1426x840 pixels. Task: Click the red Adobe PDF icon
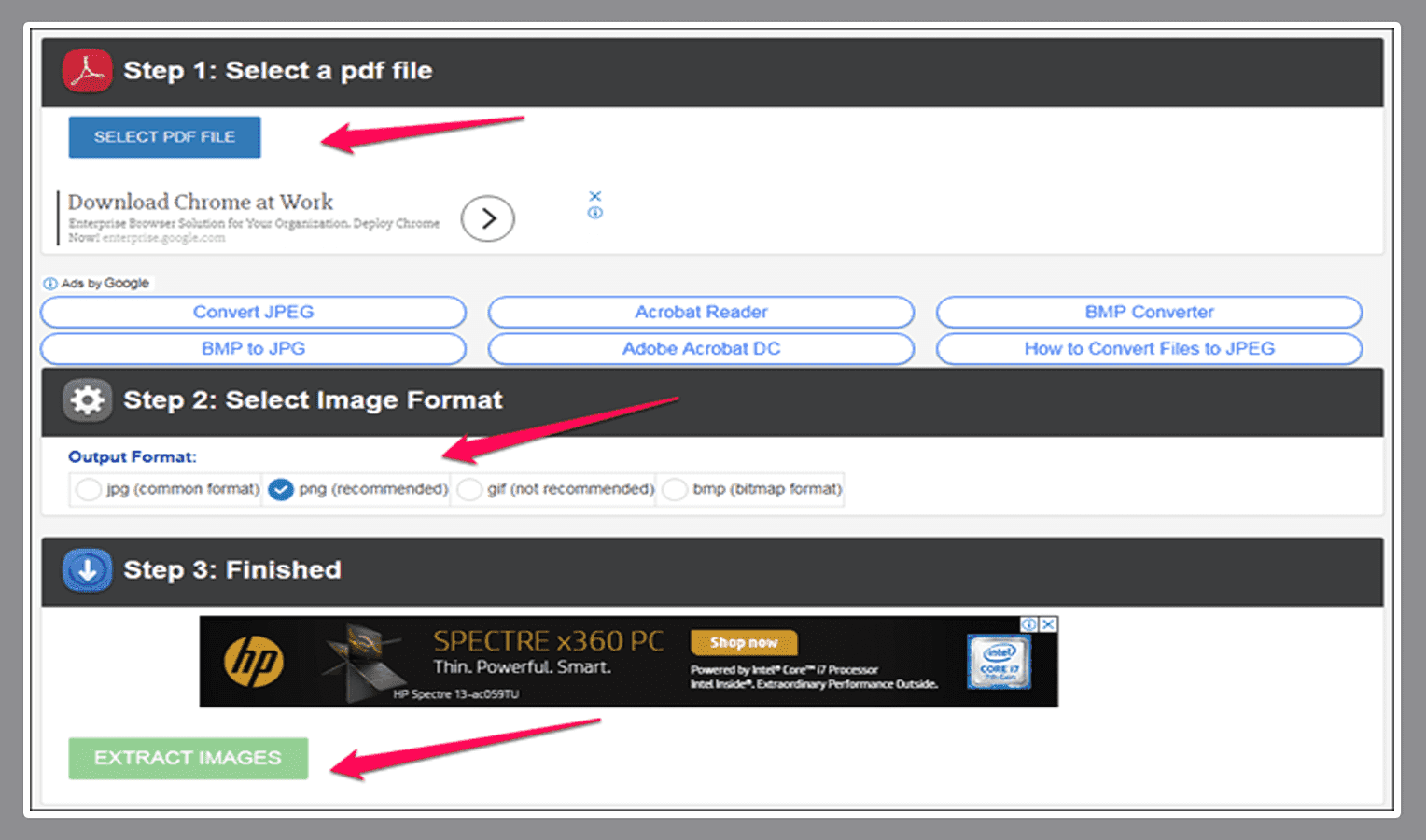click(88, 71)
